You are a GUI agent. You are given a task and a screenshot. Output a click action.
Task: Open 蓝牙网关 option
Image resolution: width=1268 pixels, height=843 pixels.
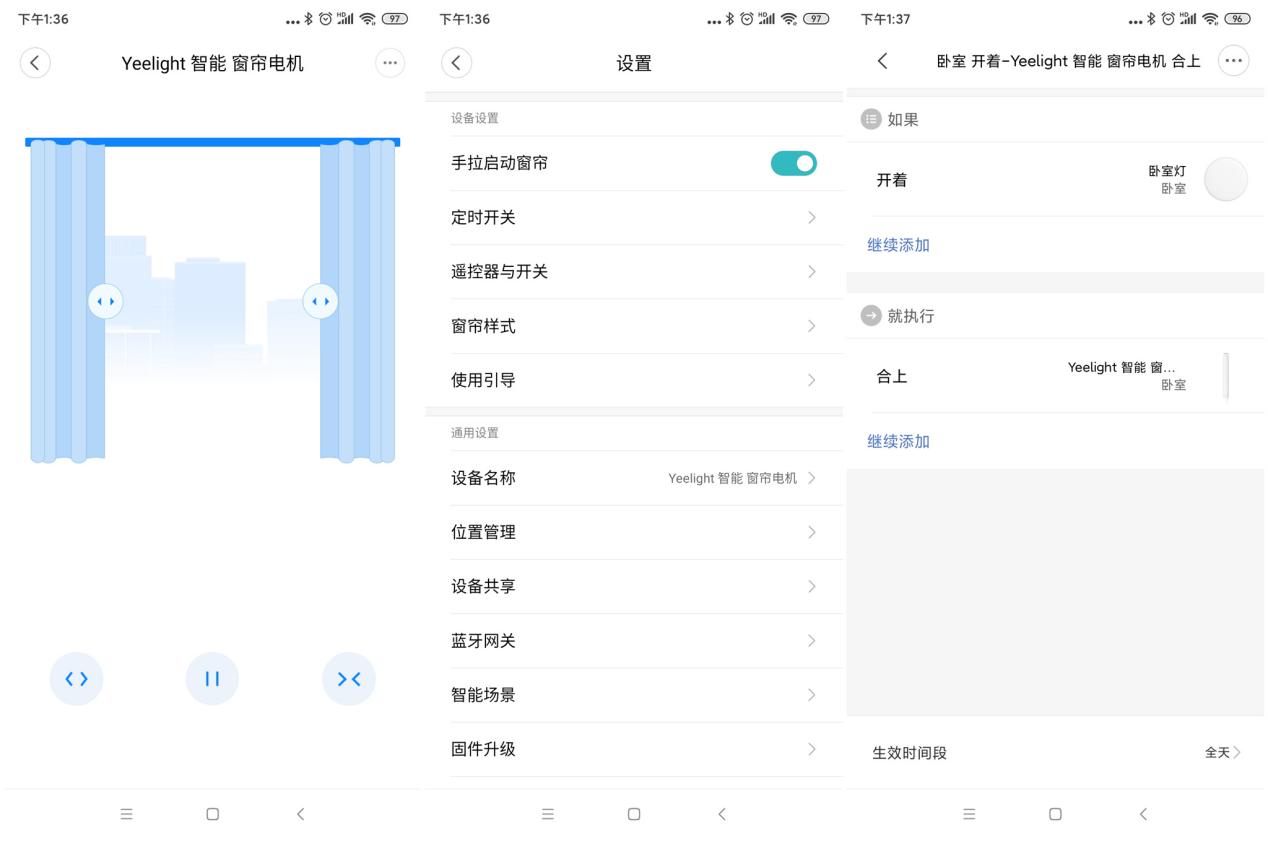634,641
